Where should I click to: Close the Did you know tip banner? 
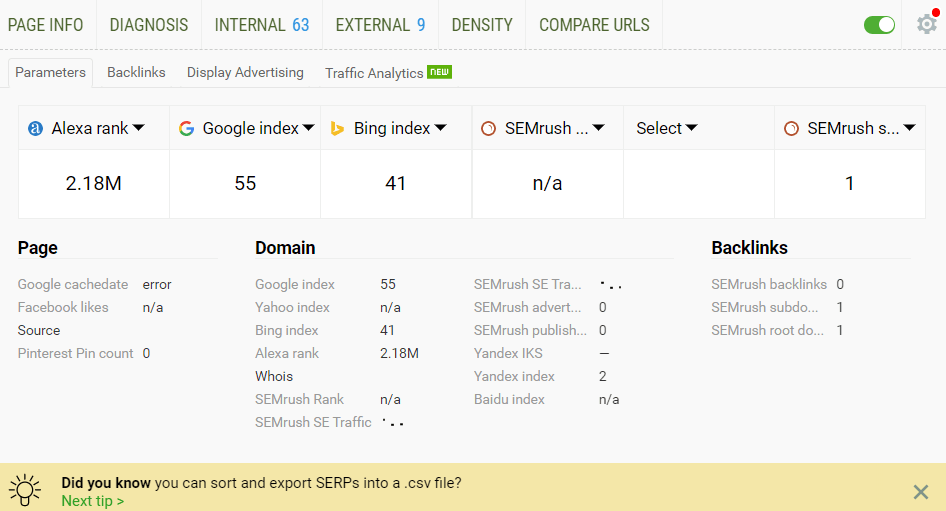[921, 492]
